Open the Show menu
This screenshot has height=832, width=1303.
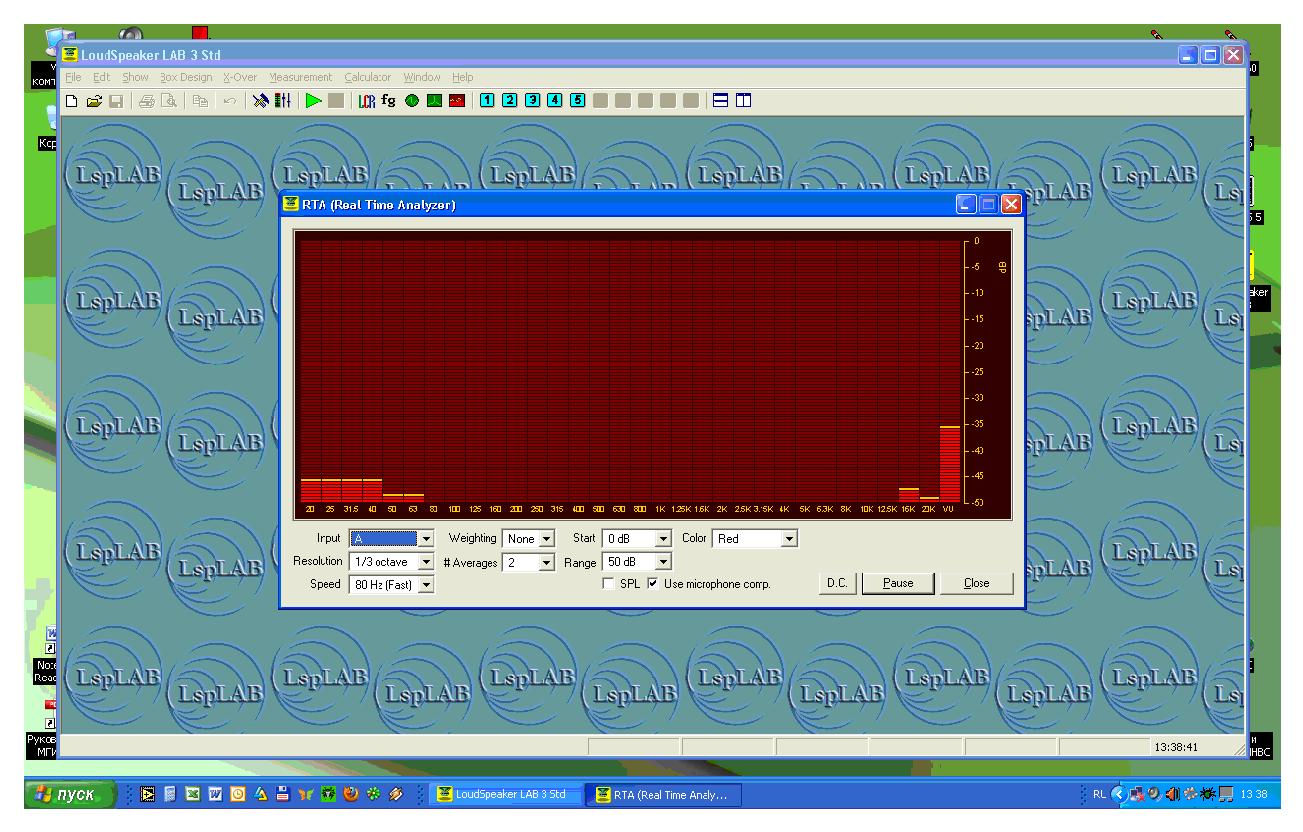click(x=135, y=77)
